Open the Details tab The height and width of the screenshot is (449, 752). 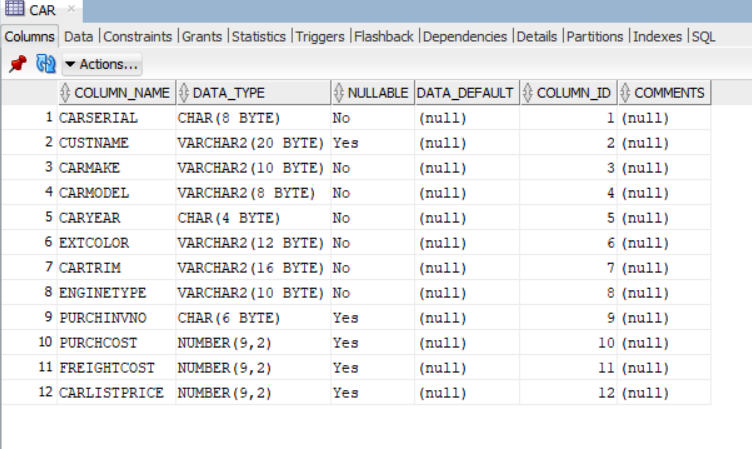click(x=537, y=36)
